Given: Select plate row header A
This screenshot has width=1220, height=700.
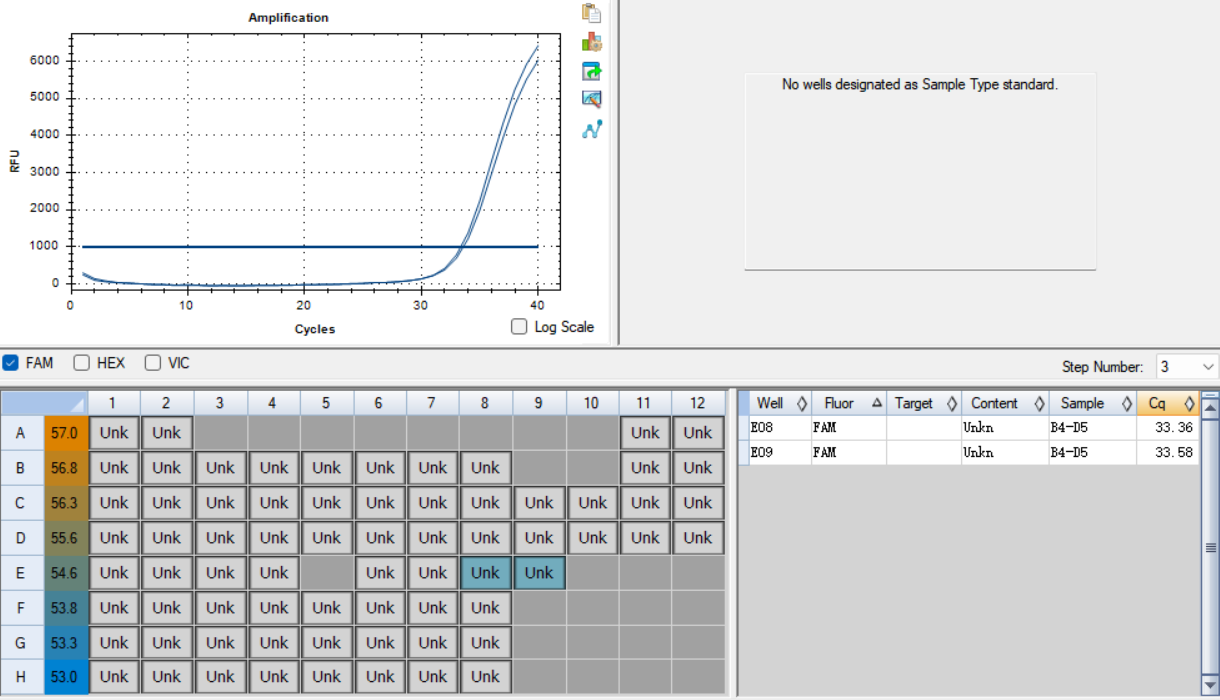Looking at the screenshot, I should [22, 433].
